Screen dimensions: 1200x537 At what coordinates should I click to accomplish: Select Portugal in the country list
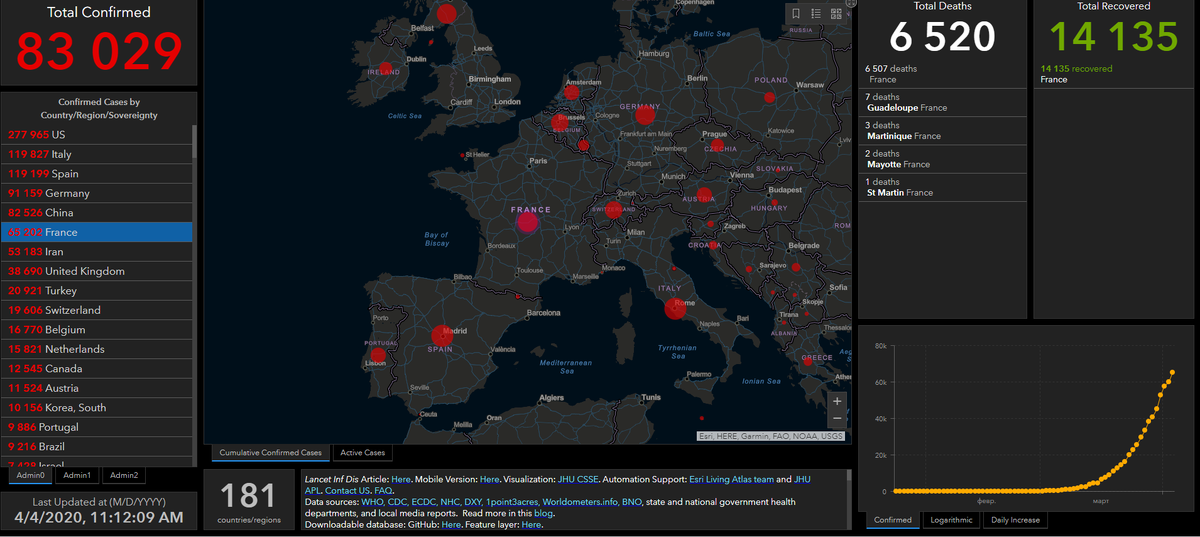pyautogui.click(x=96, y=427)
